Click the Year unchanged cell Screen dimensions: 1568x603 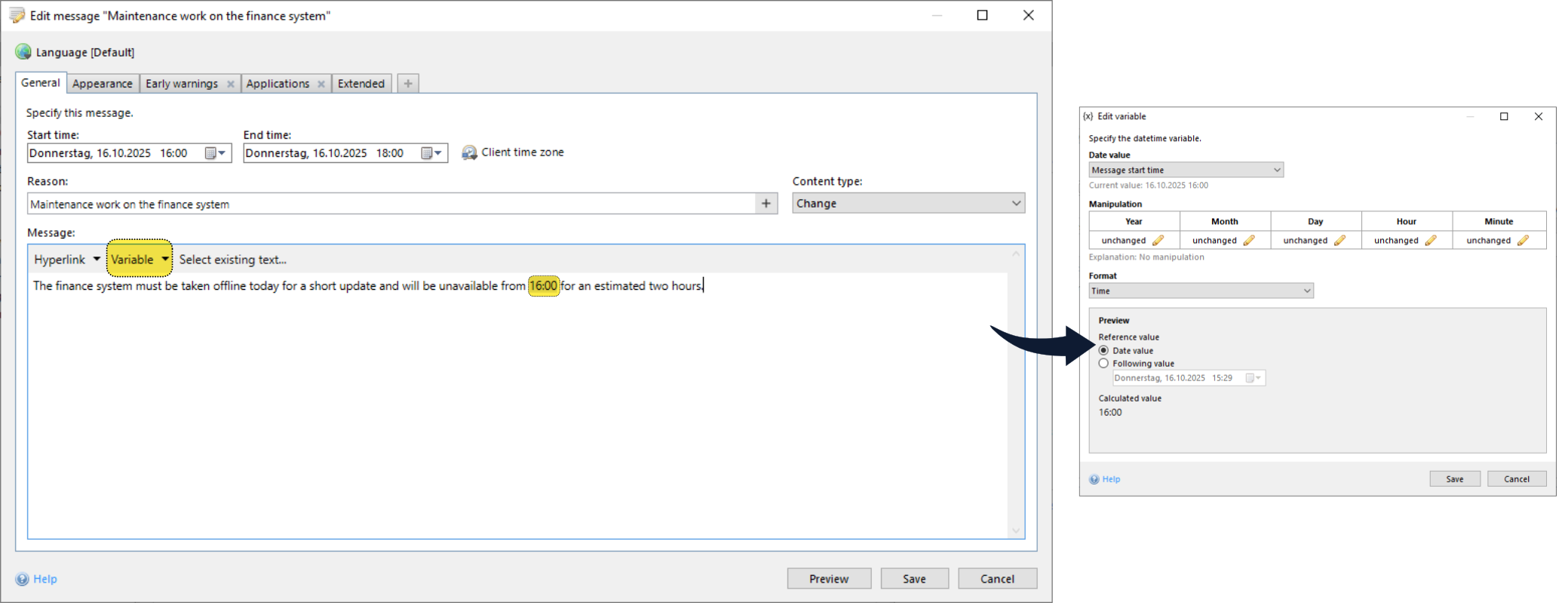1134,241
